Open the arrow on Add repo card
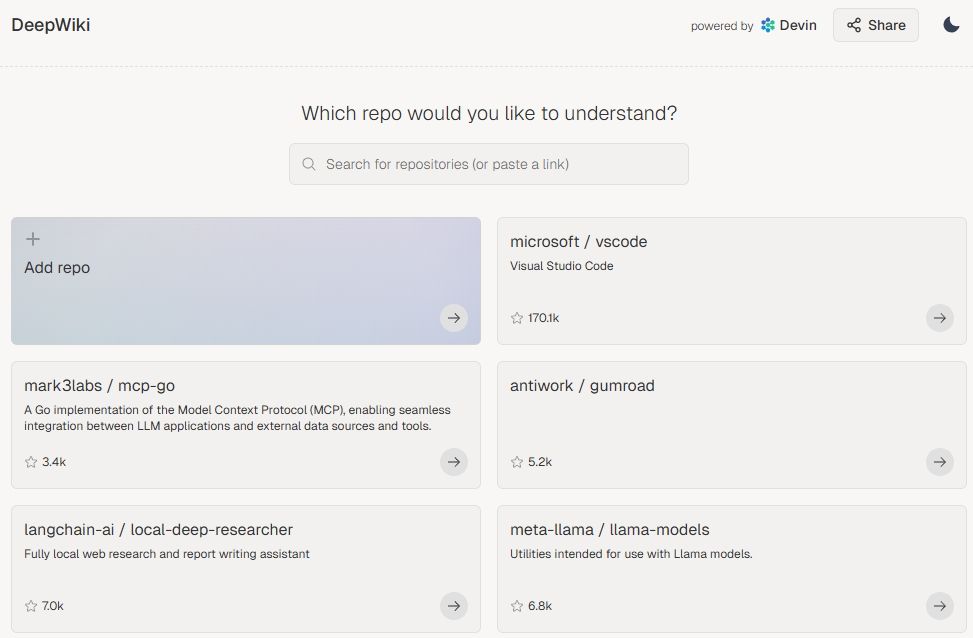 454,318
